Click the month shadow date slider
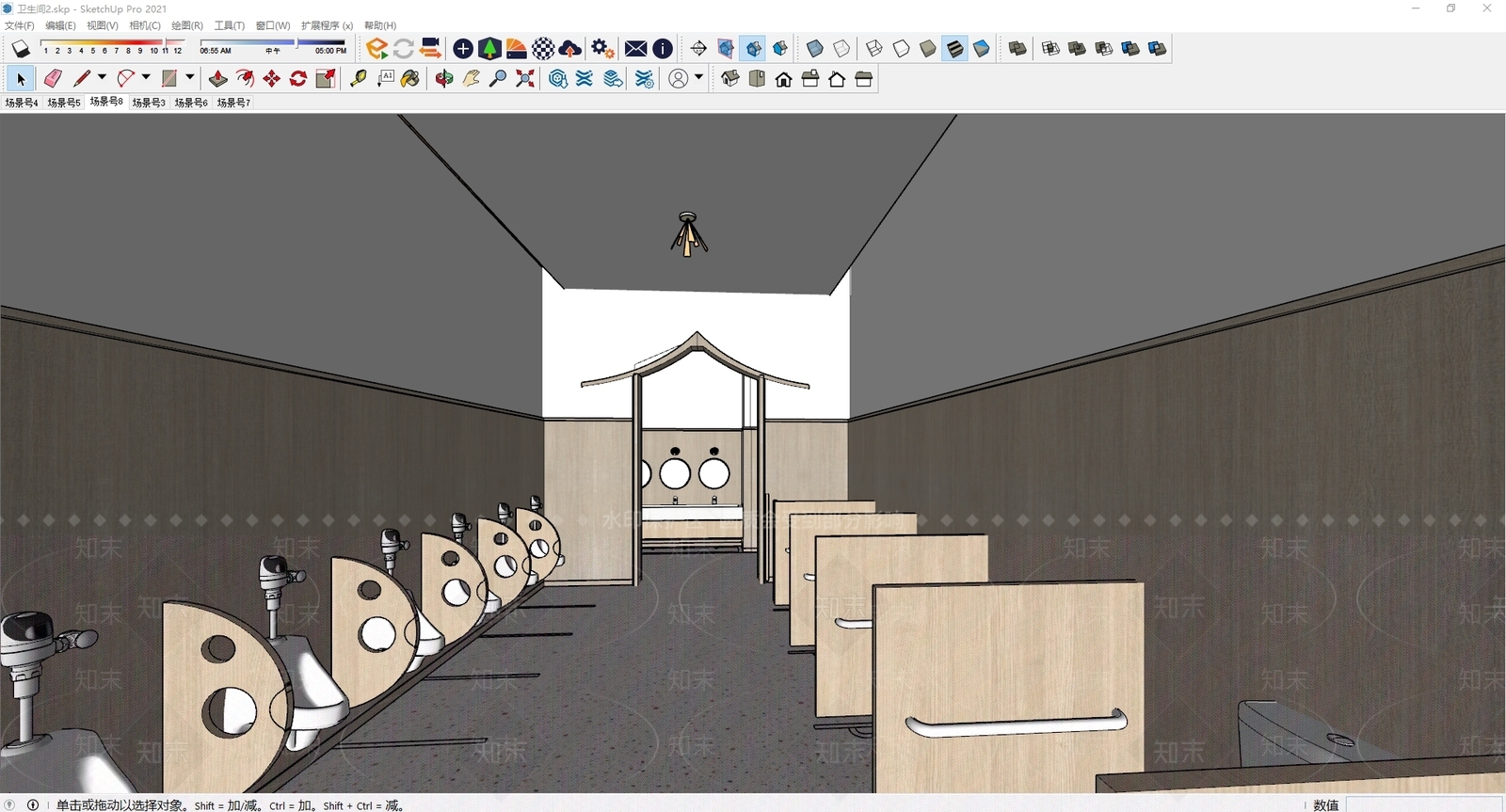Image resolution: width=1506 pixels, height=812 pixels. coord(113,46)
